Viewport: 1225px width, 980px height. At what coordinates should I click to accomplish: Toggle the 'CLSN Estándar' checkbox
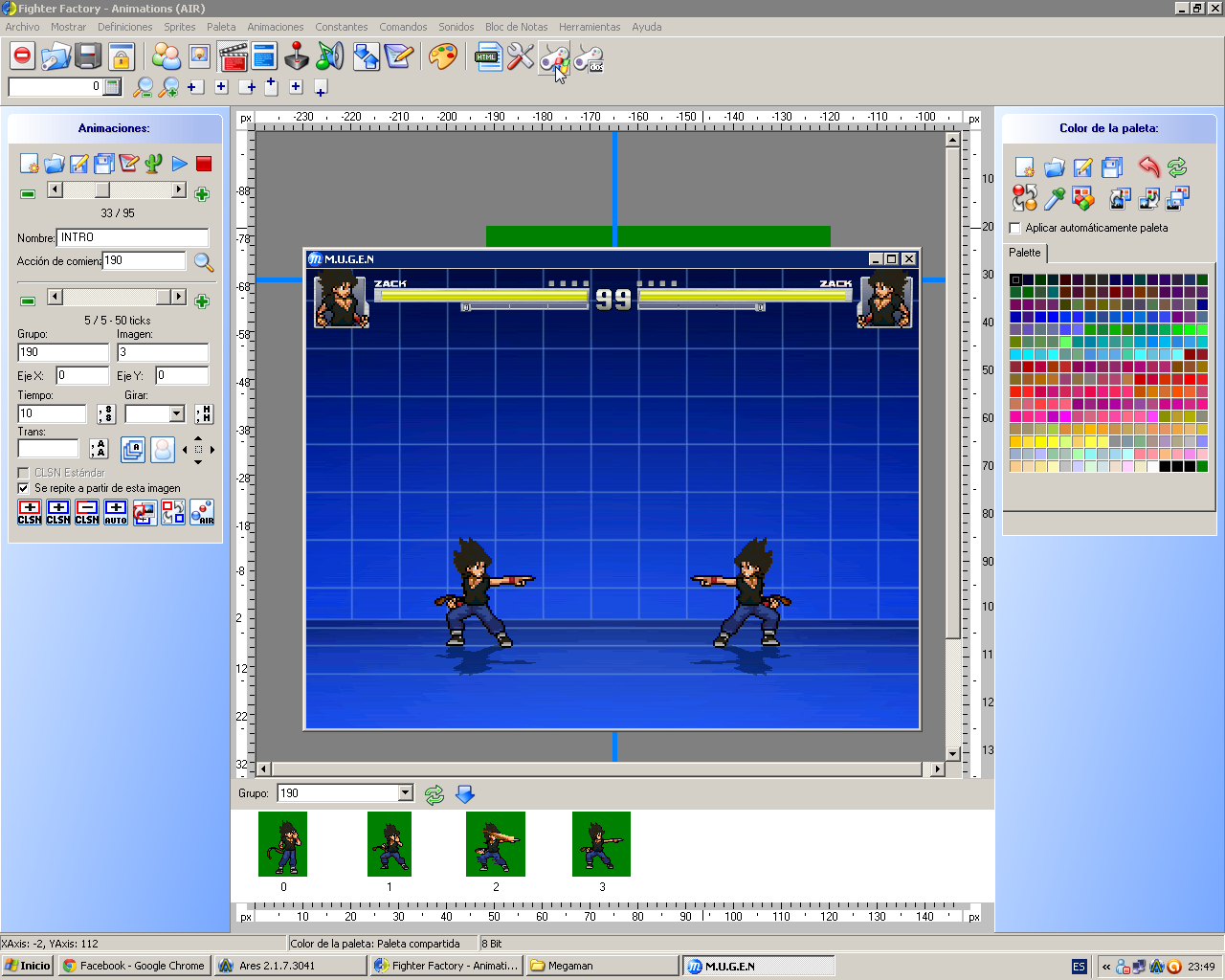point(23,473)
